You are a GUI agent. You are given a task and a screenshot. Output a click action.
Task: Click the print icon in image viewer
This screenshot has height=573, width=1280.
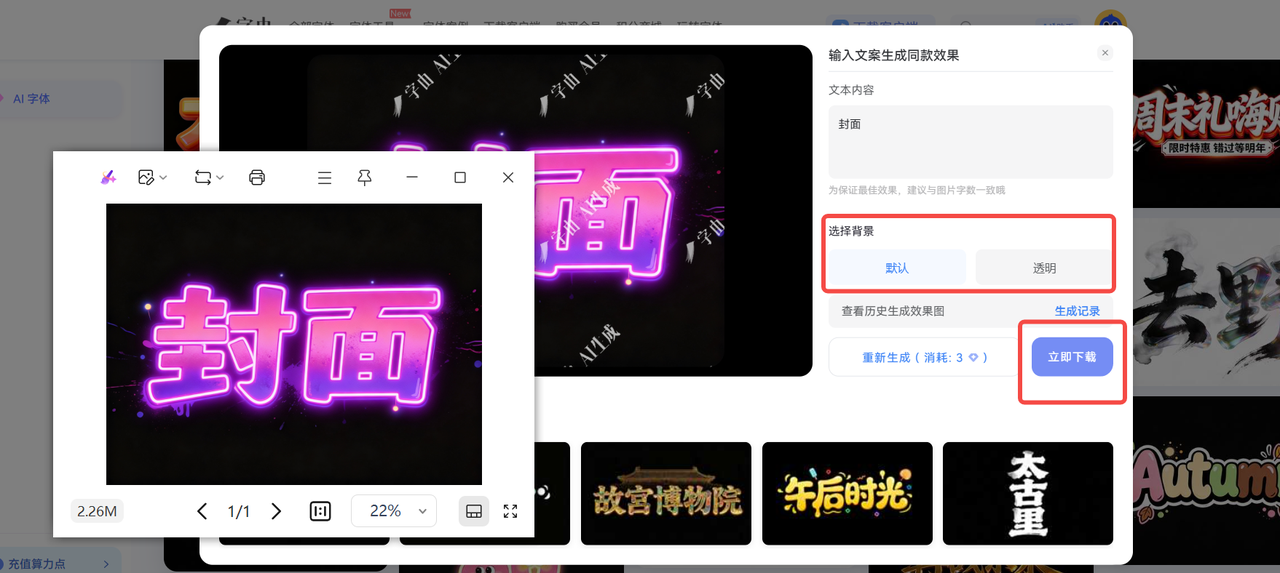coord(257,177)
